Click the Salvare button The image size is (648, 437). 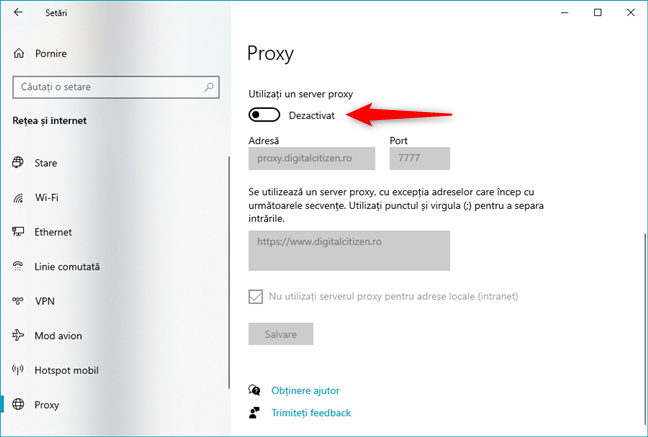click(281, 333)
